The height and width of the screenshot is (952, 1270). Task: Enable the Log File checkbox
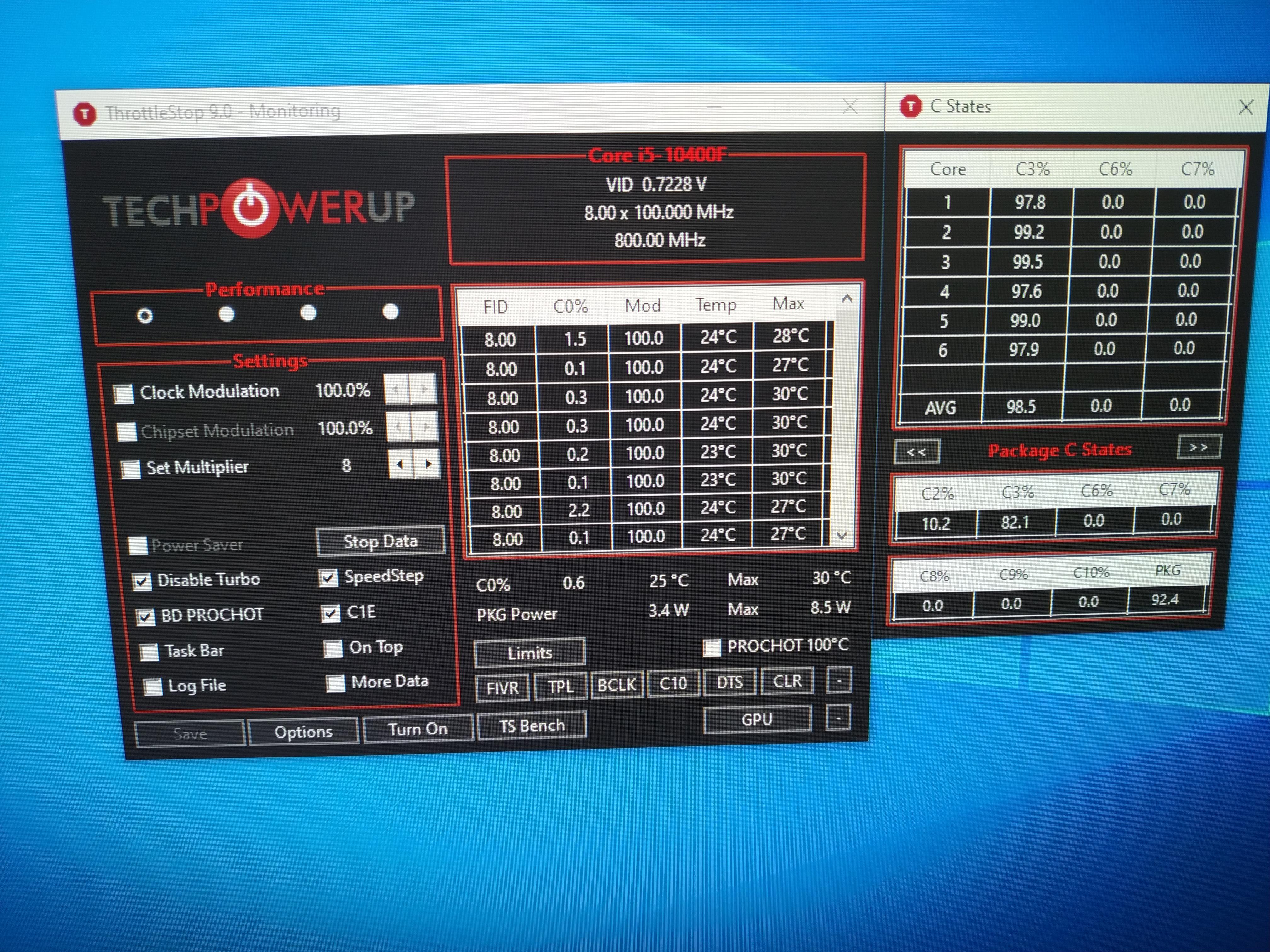153,687
